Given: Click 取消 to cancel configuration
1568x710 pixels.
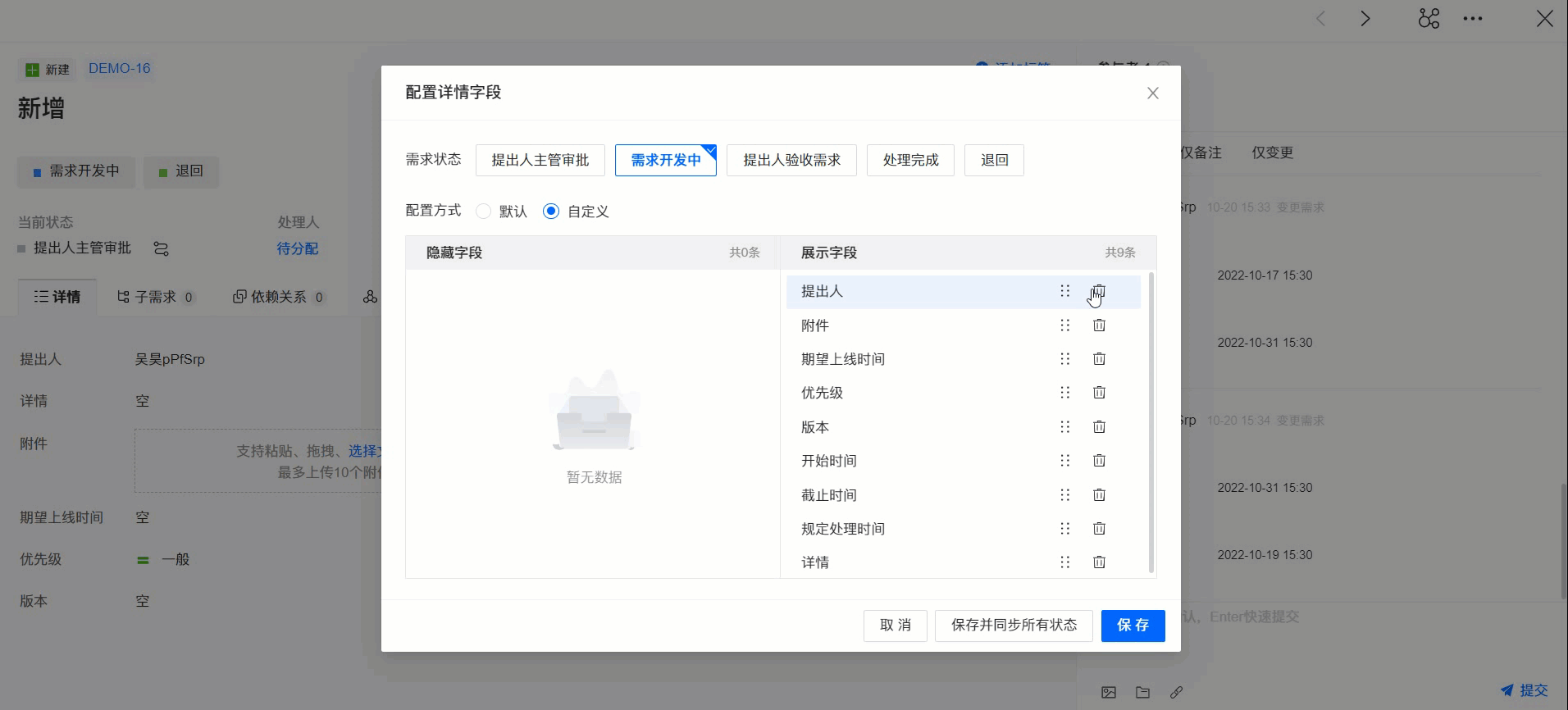Looking at the screenshot, I should (x=896, y=626).
